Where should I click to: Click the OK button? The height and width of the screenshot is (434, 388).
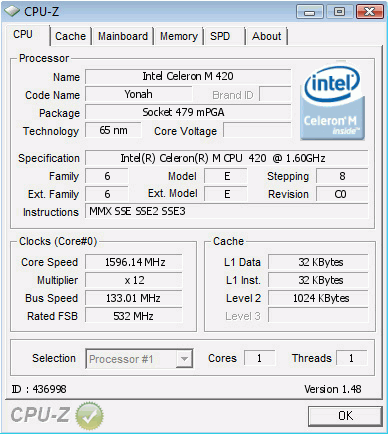coord(345,416)
